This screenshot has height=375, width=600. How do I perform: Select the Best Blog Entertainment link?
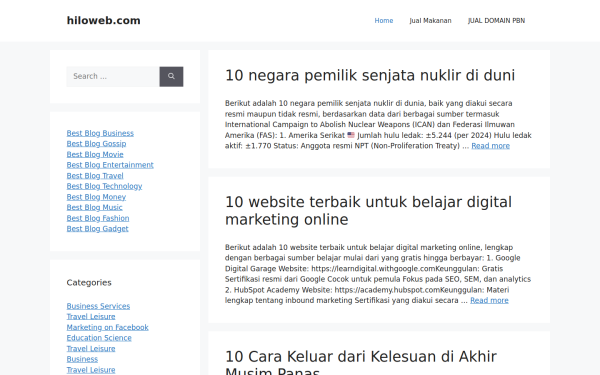pyautogui.click(x=110, y=165)
